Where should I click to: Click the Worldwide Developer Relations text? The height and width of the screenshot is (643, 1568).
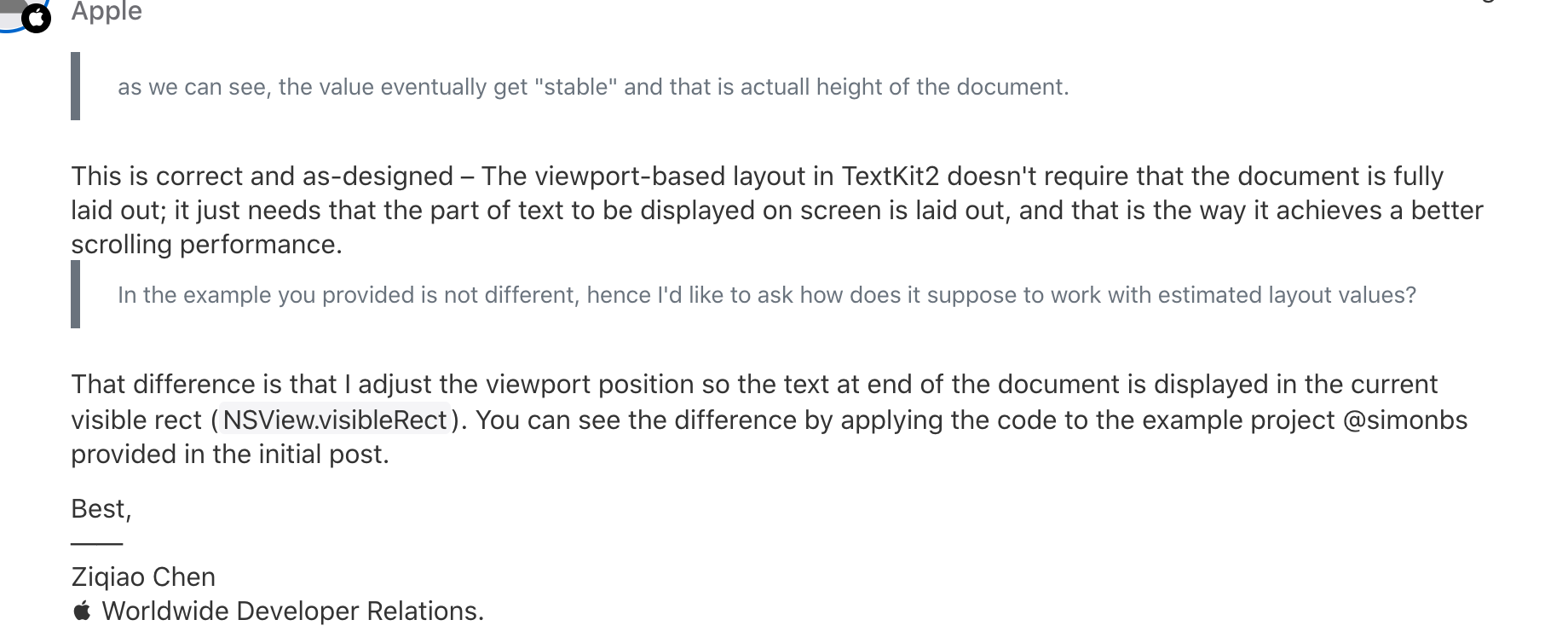293,611
